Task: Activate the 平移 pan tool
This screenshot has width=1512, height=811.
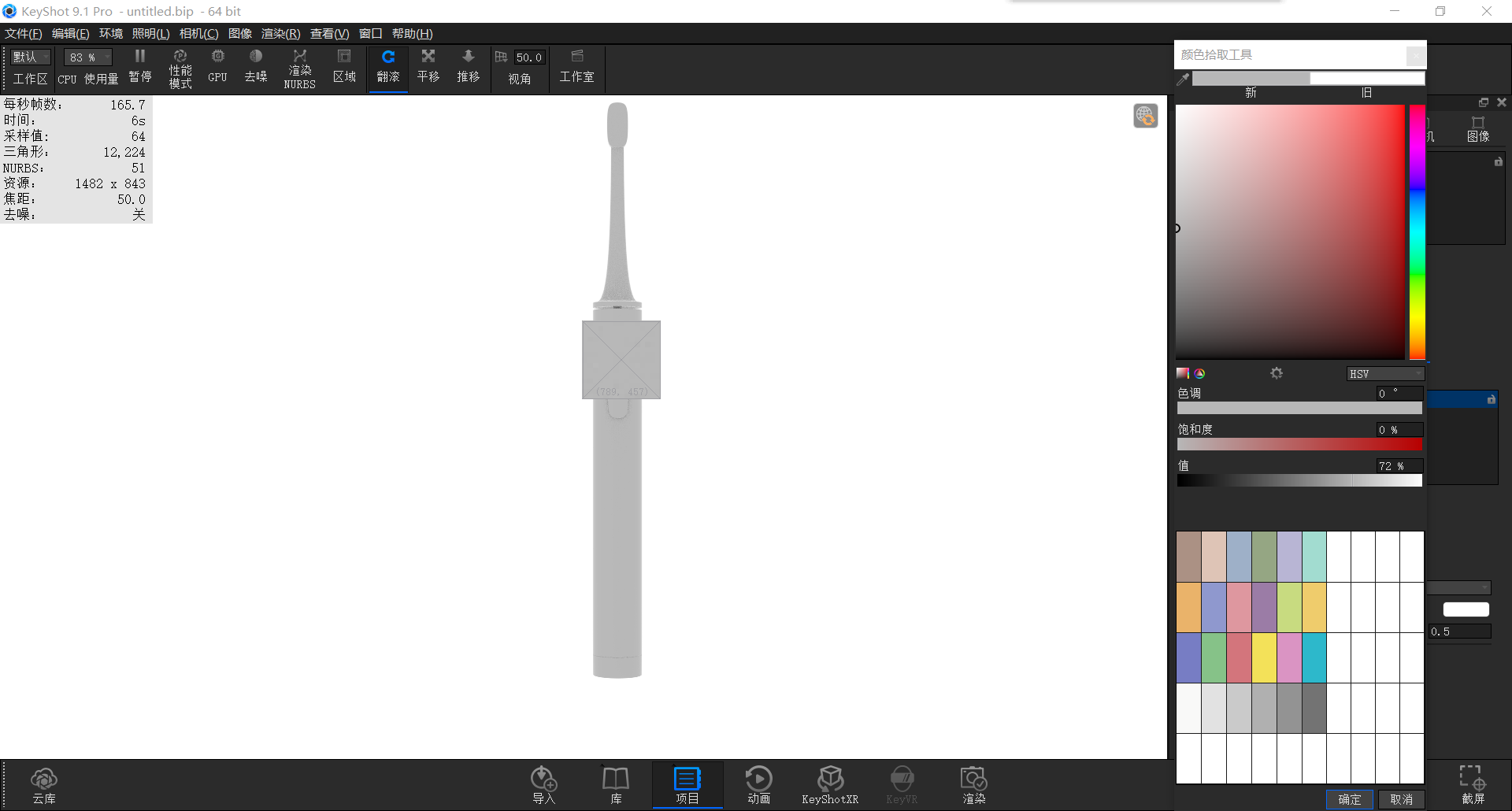Action: [428, 67]
